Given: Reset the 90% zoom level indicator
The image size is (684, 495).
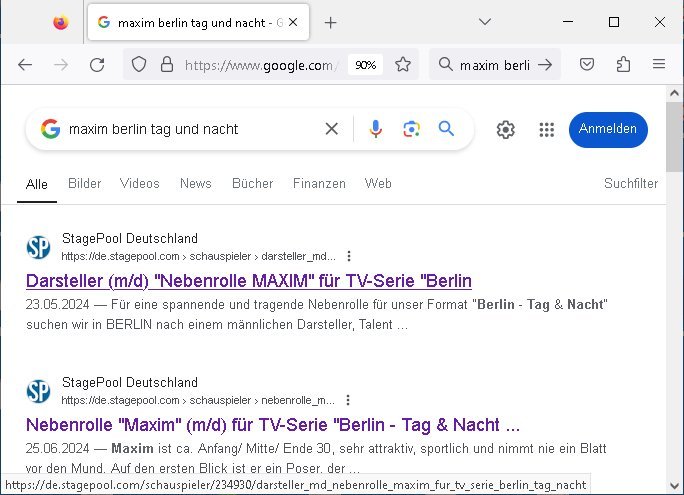Looking at the screenshot, I should [366, 65].
